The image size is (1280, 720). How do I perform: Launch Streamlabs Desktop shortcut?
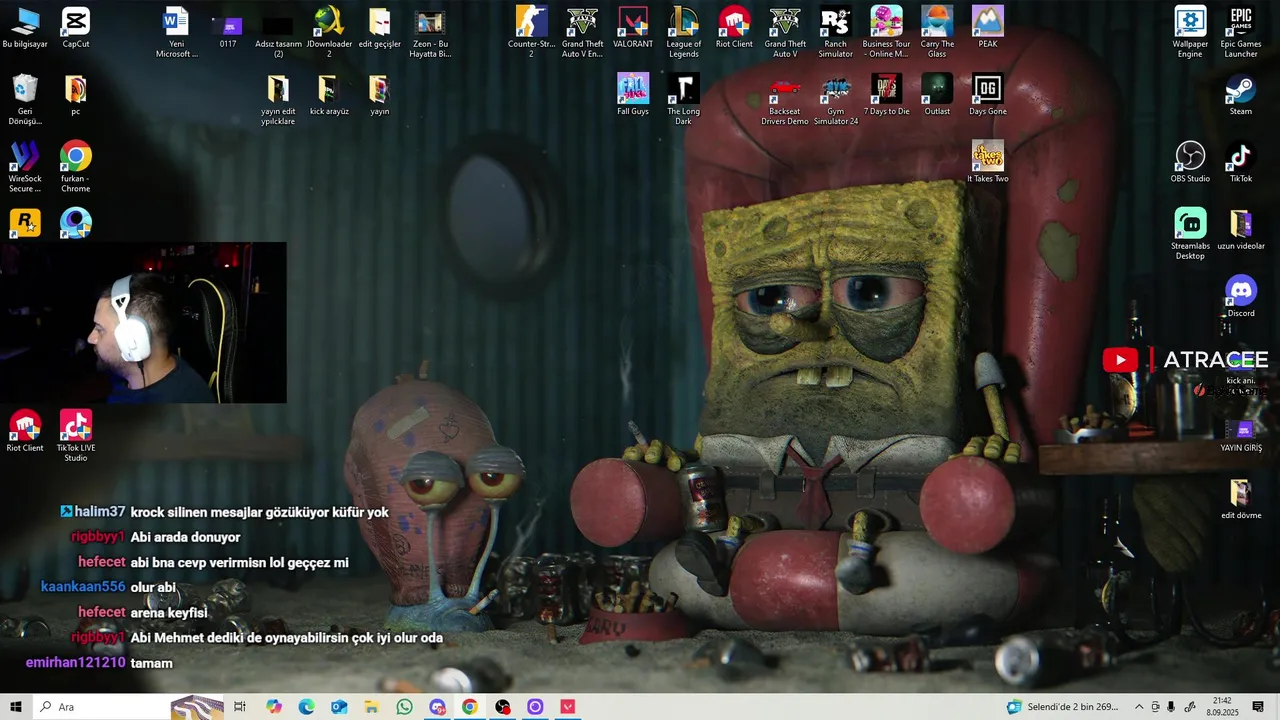coord(1190,234)
